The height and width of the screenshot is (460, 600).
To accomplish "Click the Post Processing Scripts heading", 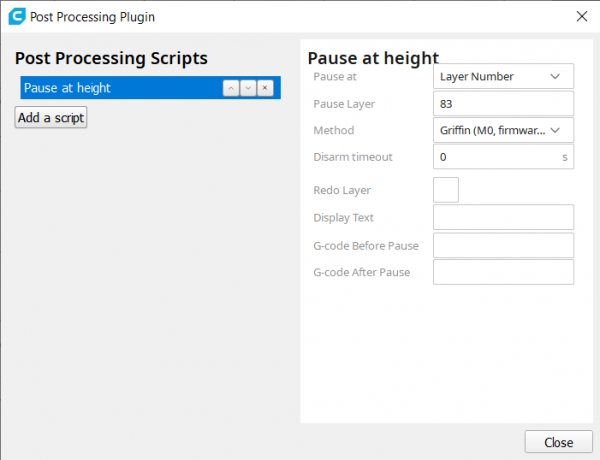I will 111,58.
